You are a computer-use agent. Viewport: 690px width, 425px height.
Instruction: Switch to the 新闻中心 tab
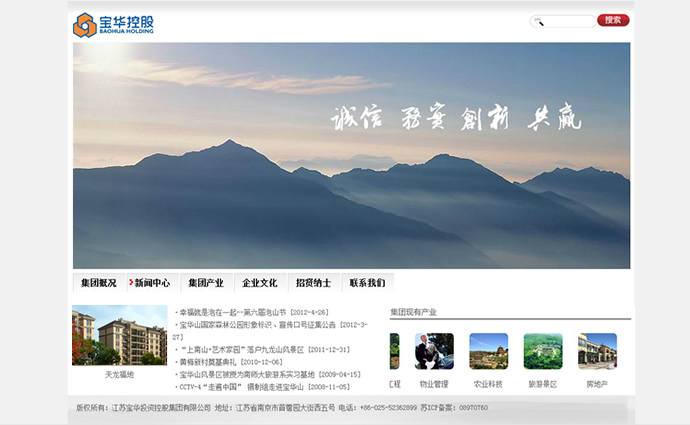(152, 283)
